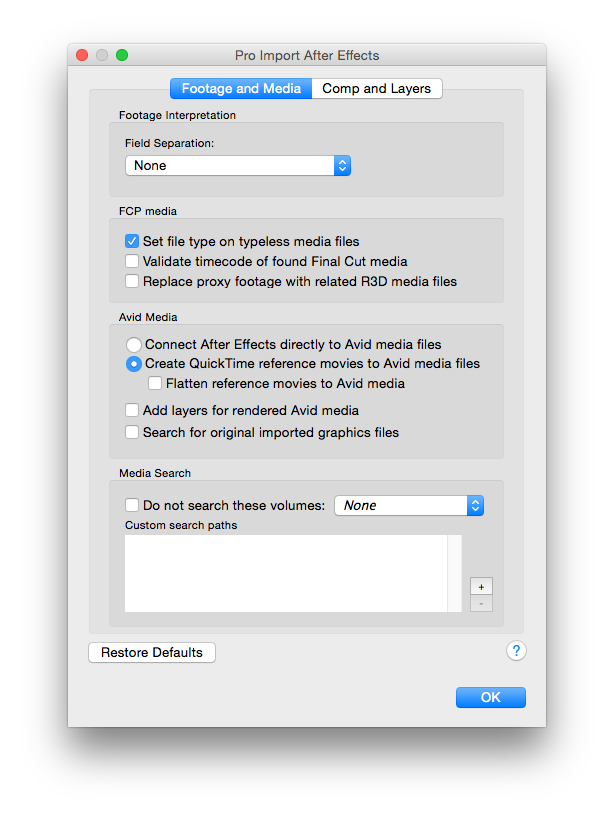Enable Validate timecode of found Final Cut media
This screenshot has width=614, height=819.
132,261
